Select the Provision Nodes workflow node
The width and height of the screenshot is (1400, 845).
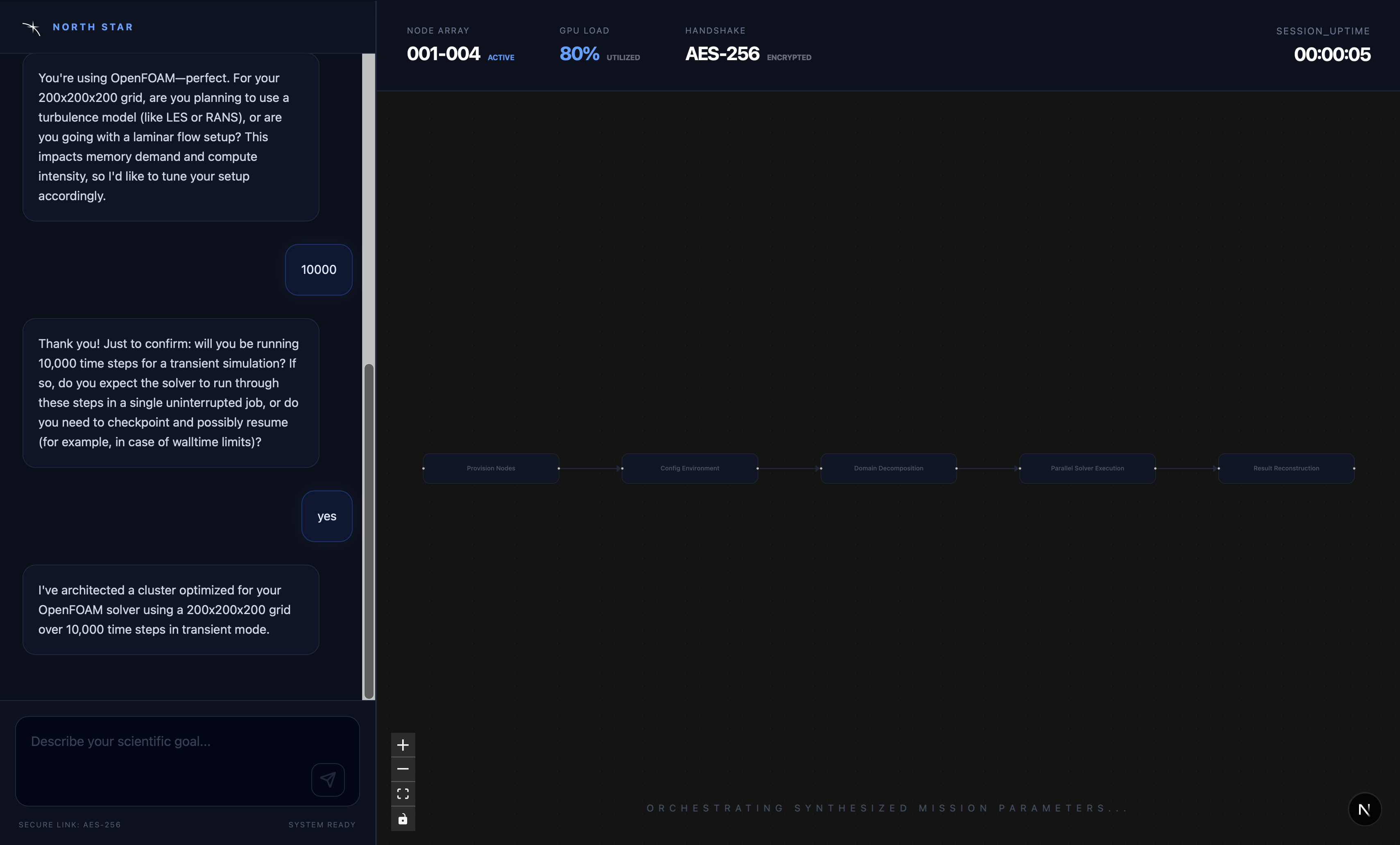(x=491, y=468)
